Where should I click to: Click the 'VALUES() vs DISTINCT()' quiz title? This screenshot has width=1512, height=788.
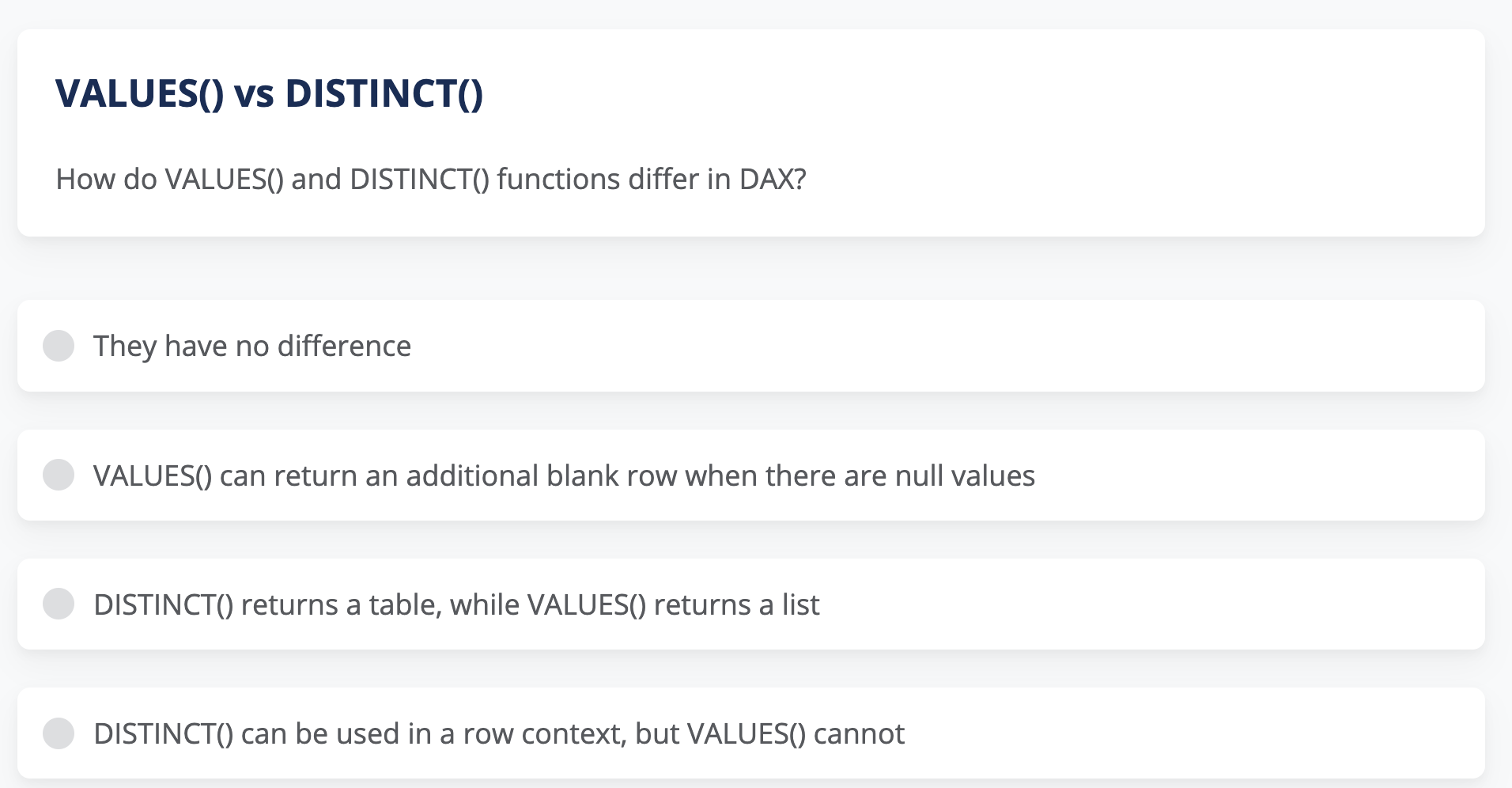click(270, 94)
